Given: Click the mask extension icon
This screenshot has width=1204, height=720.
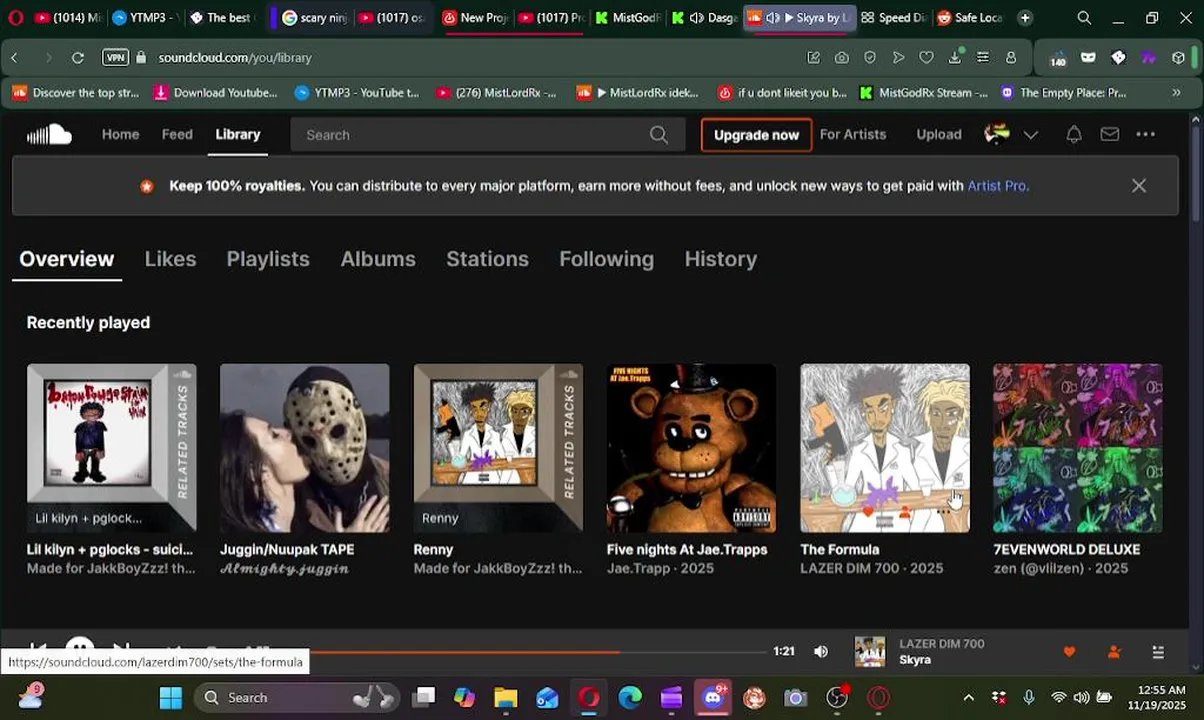Looking at the screenshot, I should tap(1089, 58).
